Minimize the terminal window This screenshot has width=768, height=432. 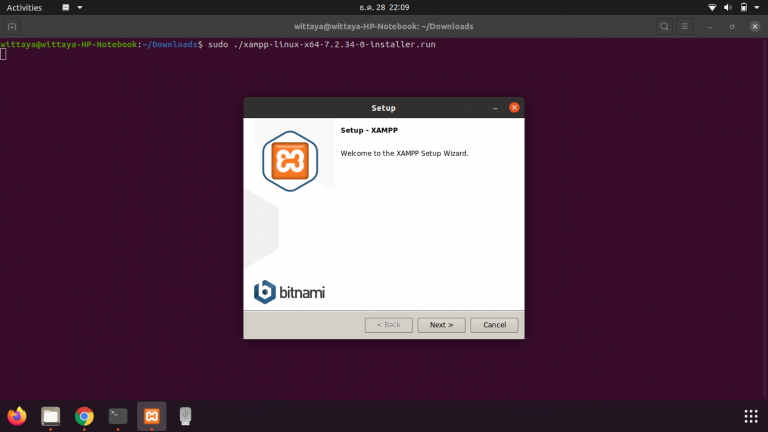(710, 26)
